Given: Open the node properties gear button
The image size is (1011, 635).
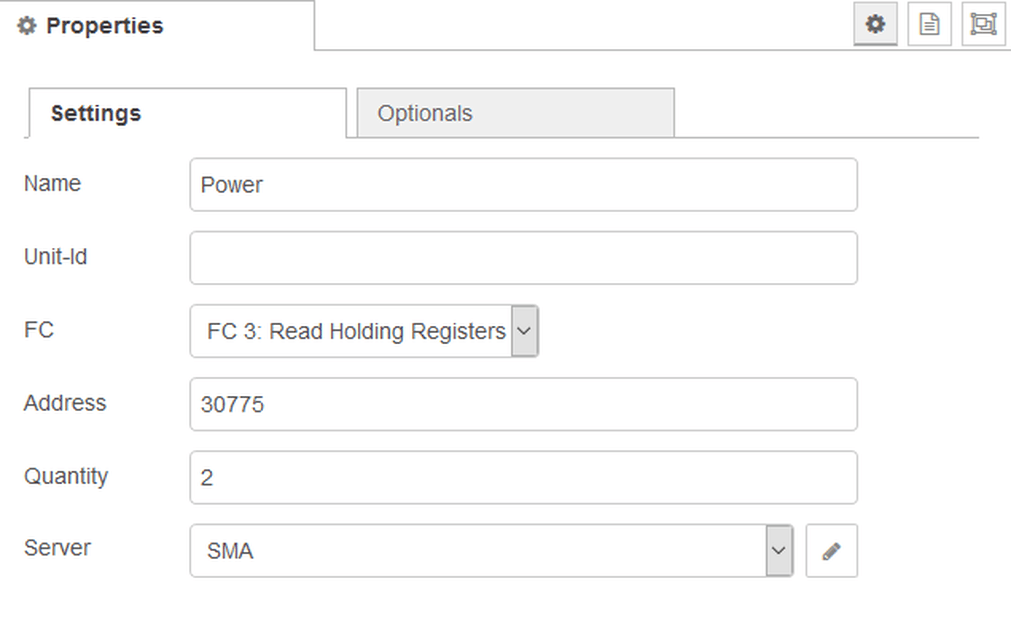Looking at the screenshot, I should tap(875, 25).
